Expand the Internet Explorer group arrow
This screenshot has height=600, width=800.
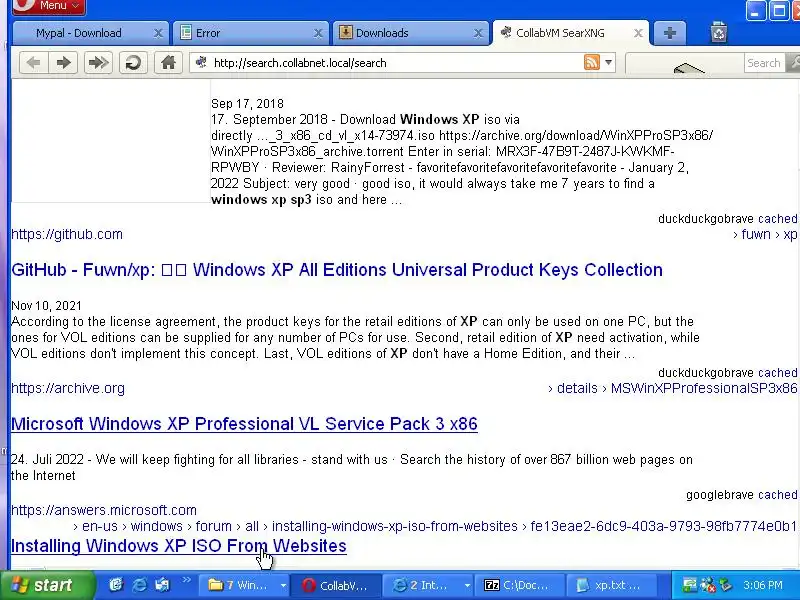tap(467, 586)
